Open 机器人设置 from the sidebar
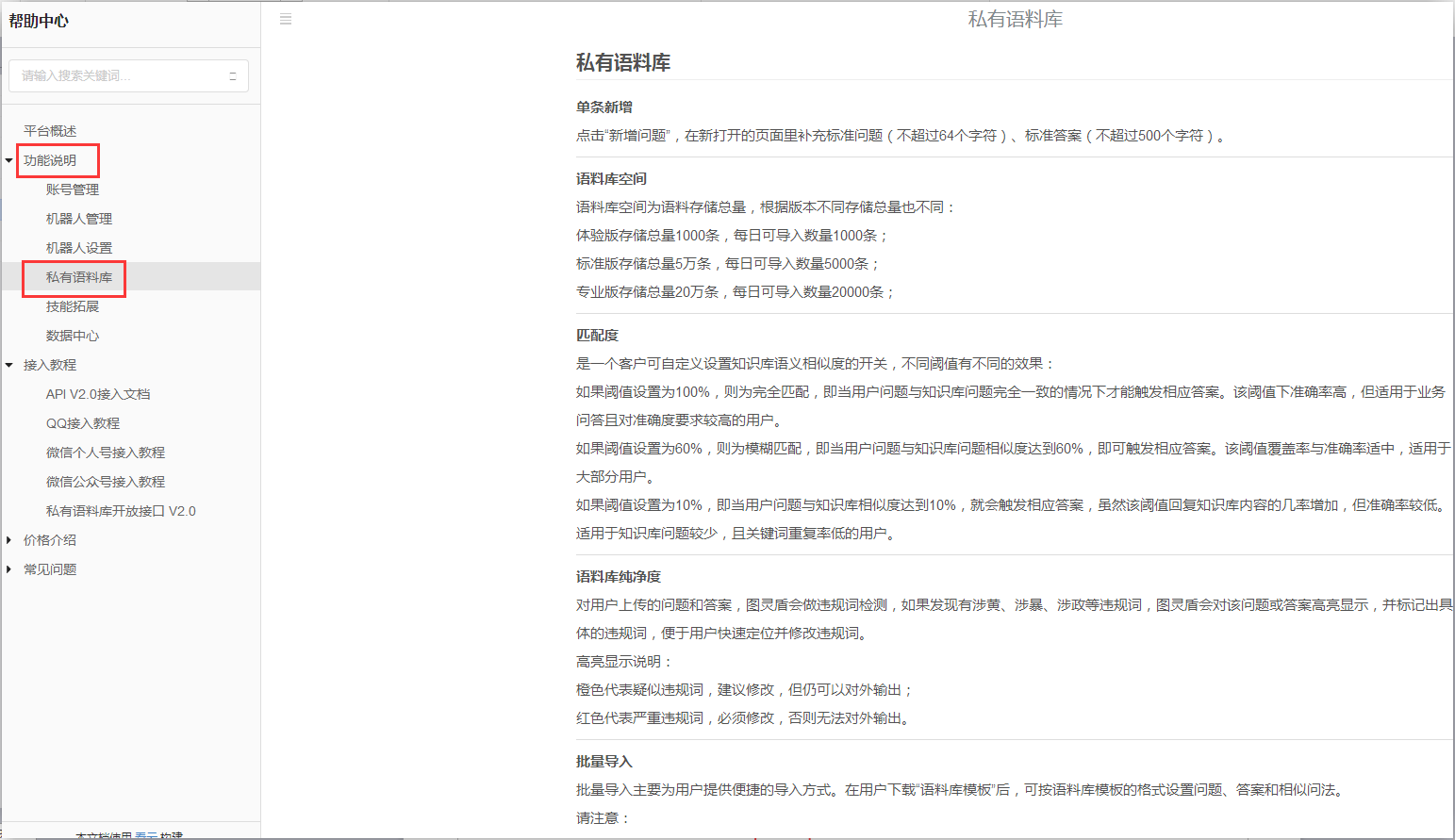The width and height of the screenshot is (1455, 840). [x=79, y=248]
